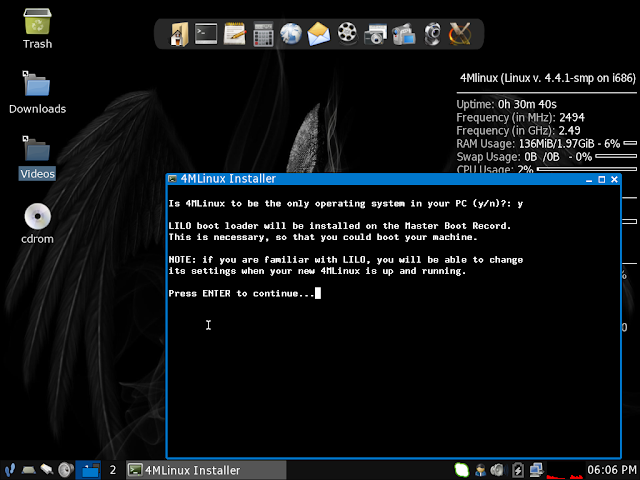The width and height of the screenshot is (640, 480).
Task: Open the camcorder recording app in dock
Action: (404, 35)
